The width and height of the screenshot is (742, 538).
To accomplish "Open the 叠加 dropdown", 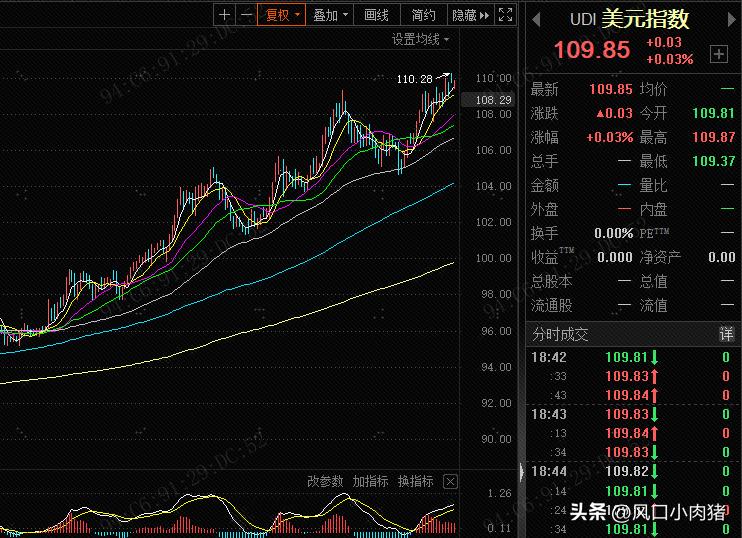I will (330, 15).
